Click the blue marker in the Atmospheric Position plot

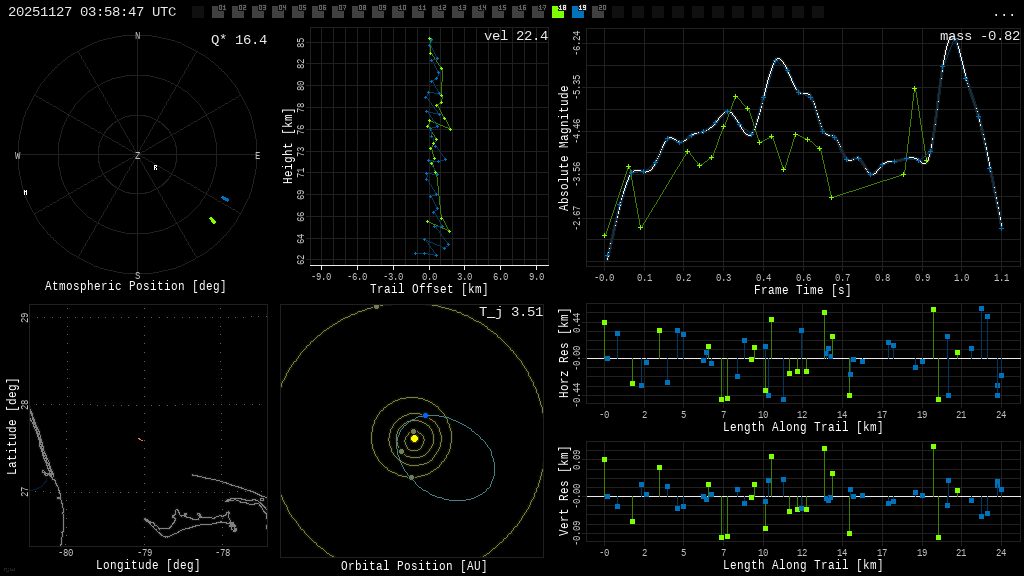tap(225, 199)
